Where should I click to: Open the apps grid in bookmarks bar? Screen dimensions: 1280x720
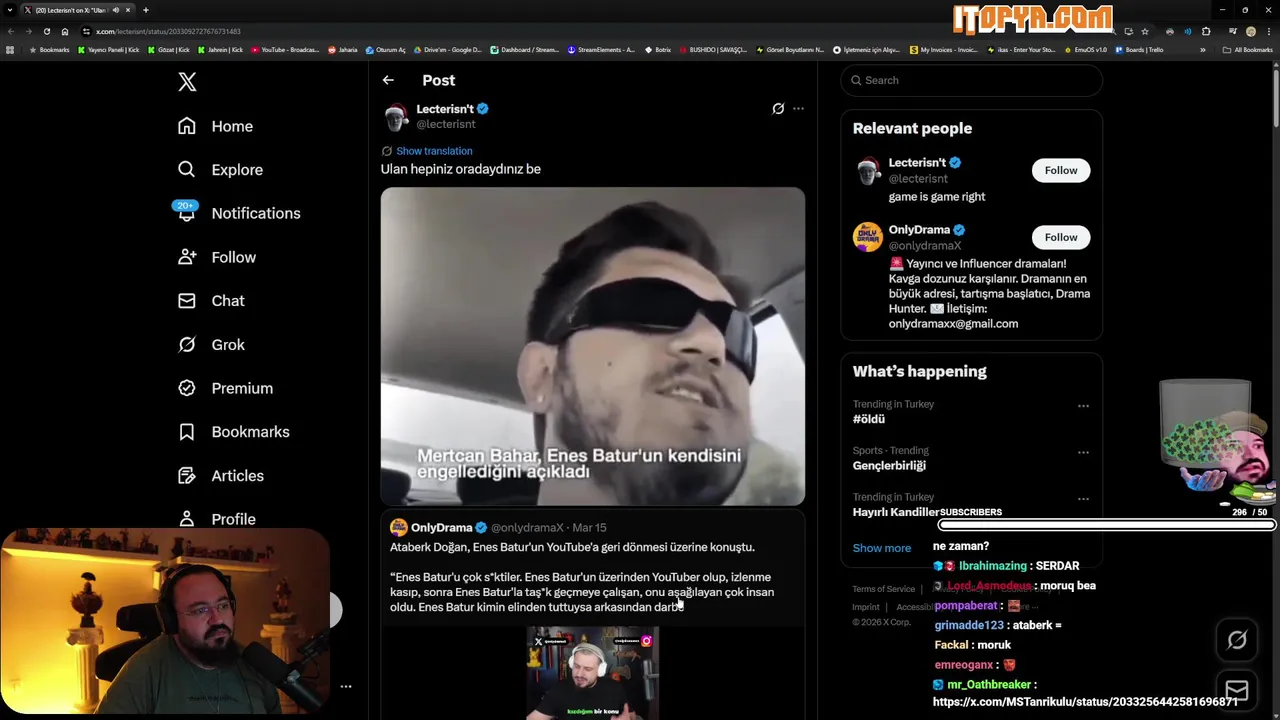click(10, 49)
